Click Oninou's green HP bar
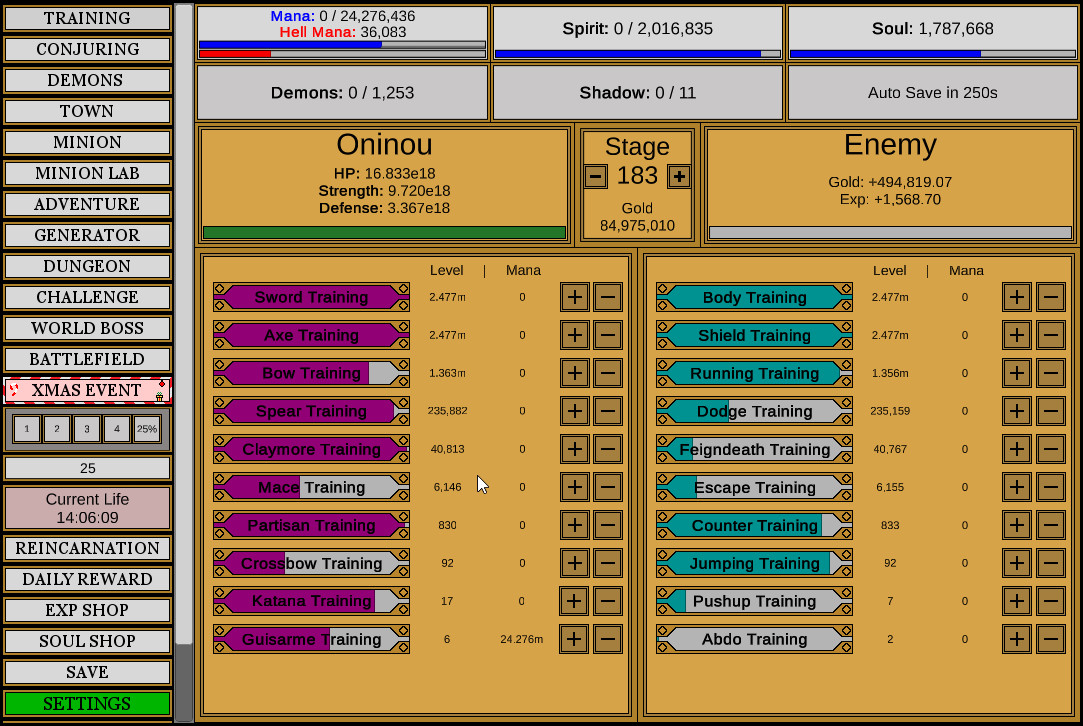The image size is (1083, 726). (x=384, y=231)
